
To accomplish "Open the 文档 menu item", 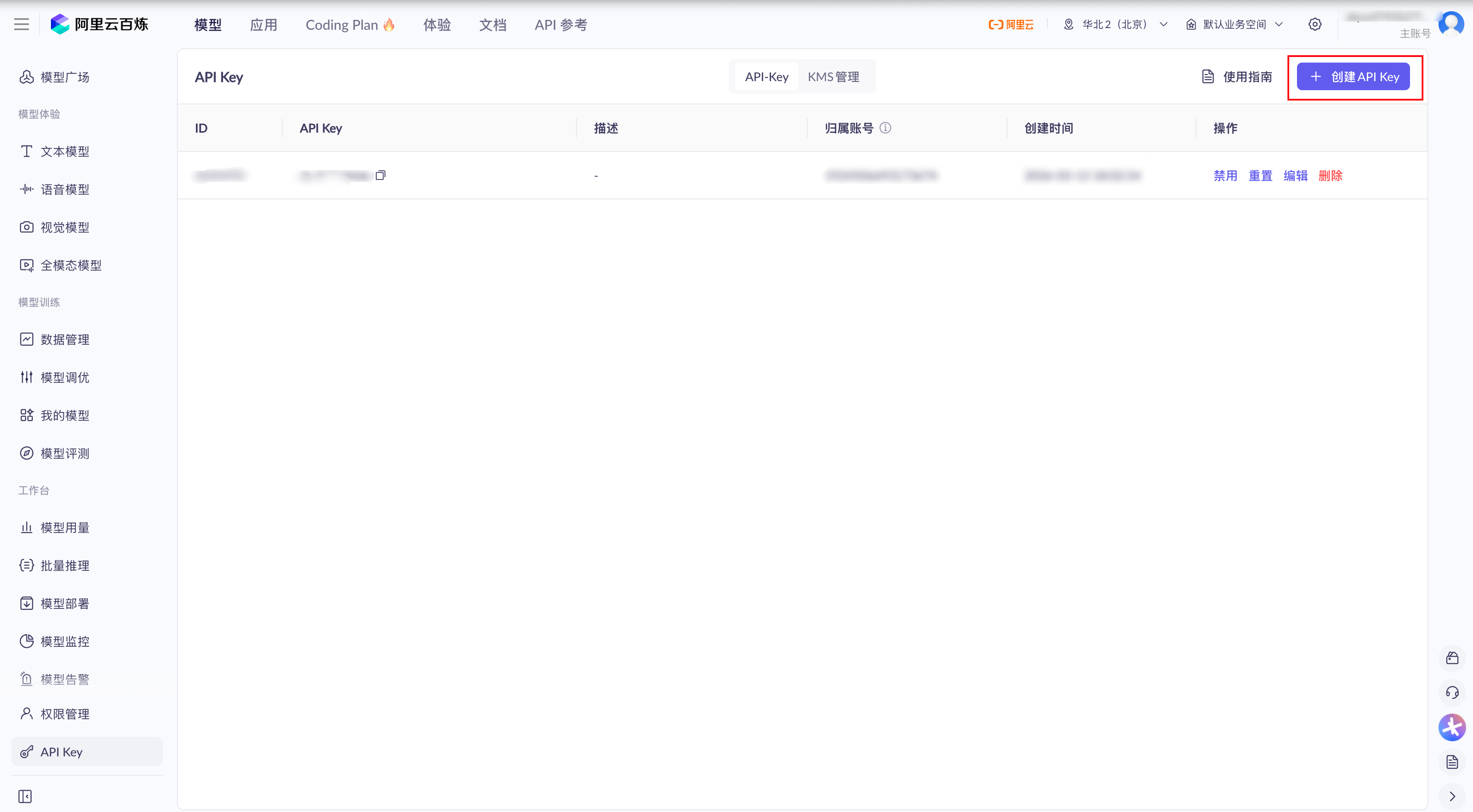I will [x=492, y=25].
